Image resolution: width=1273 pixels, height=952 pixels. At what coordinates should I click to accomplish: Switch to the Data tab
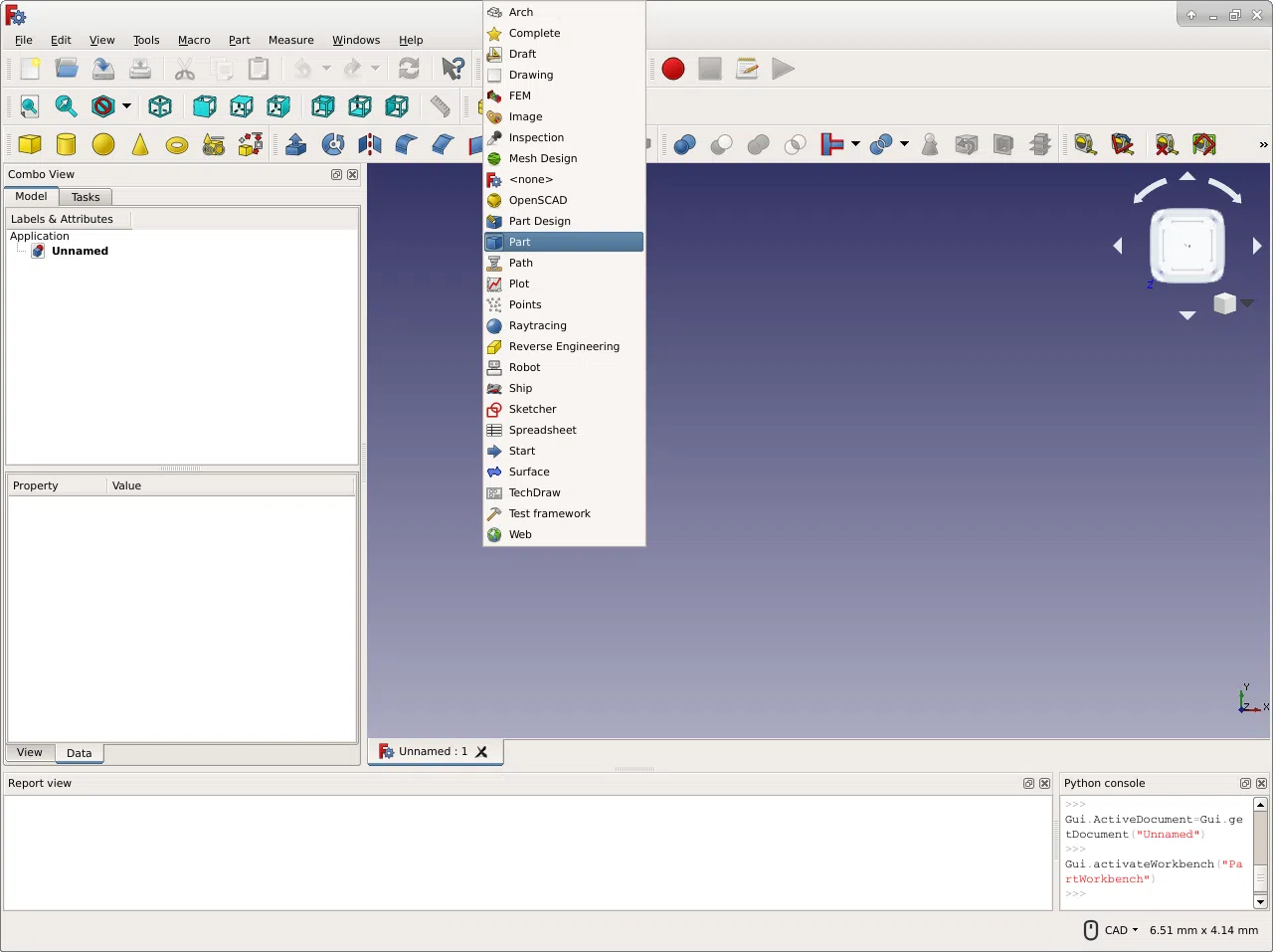pyautogui.click(x=79, y=753)
